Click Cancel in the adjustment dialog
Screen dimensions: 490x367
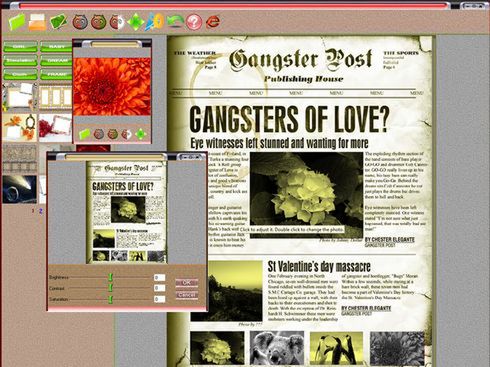click(187, 295)
